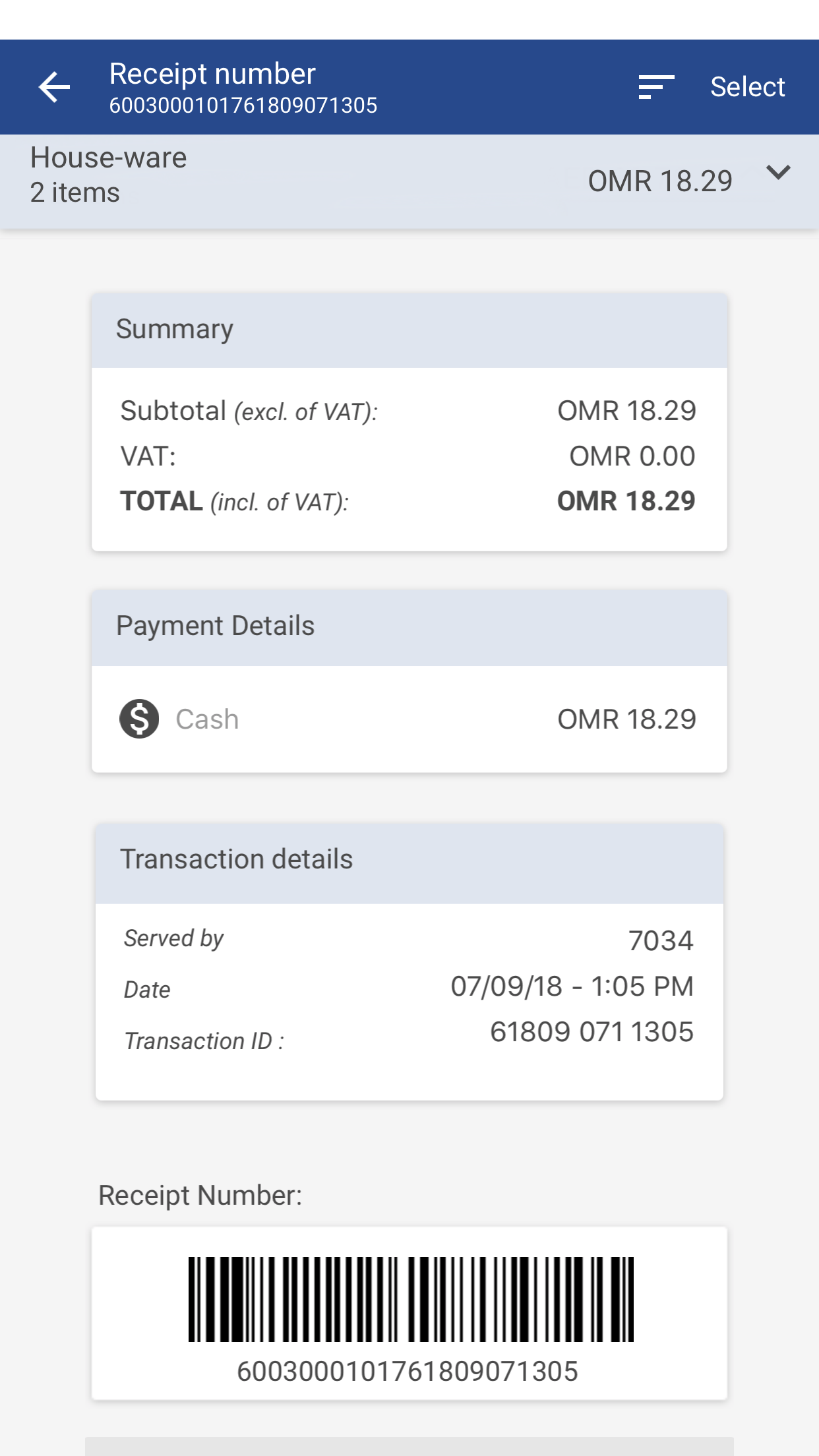The image size is (819, 1456).
Task: Tap the Subtotal amount OMR 18.29
Action: pyautogui.click(x=626, y=411)
